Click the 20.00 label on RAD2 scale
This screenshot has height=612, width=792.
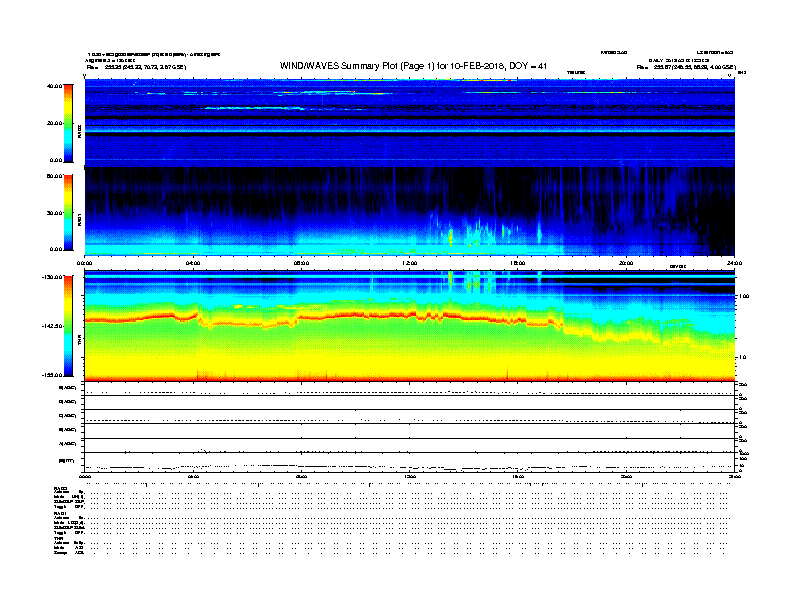[x=55, y=123]
